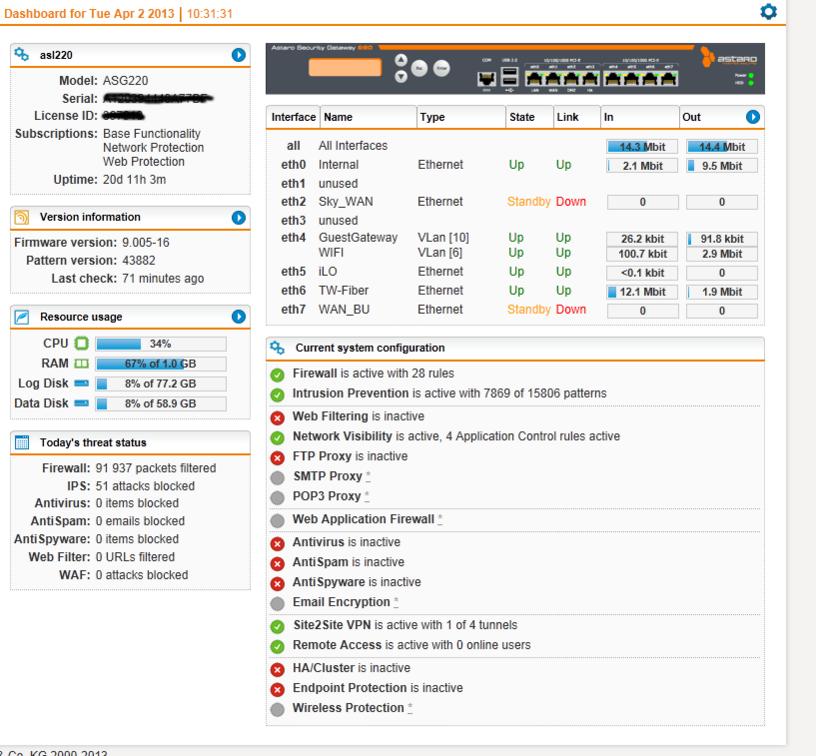Click the Today's threat status calendar icon

click(x=22, y=442)
